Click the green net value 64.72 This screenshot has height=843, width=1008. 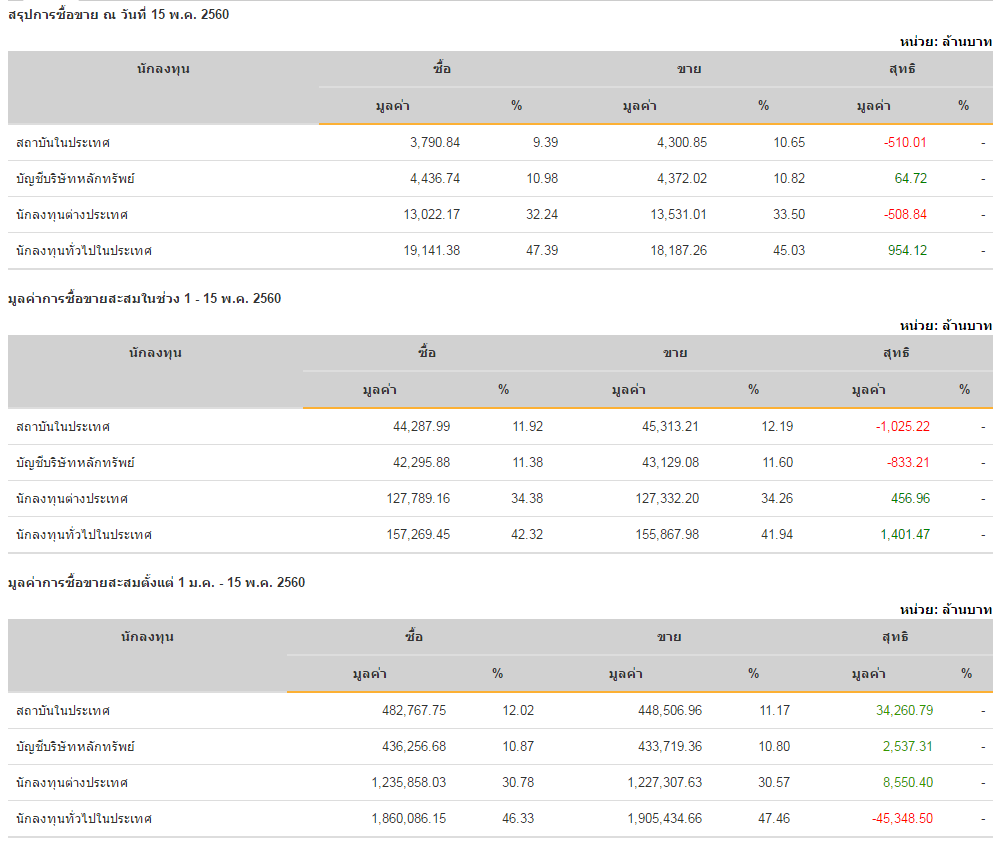pyautogui.click(x=910, y=178)
